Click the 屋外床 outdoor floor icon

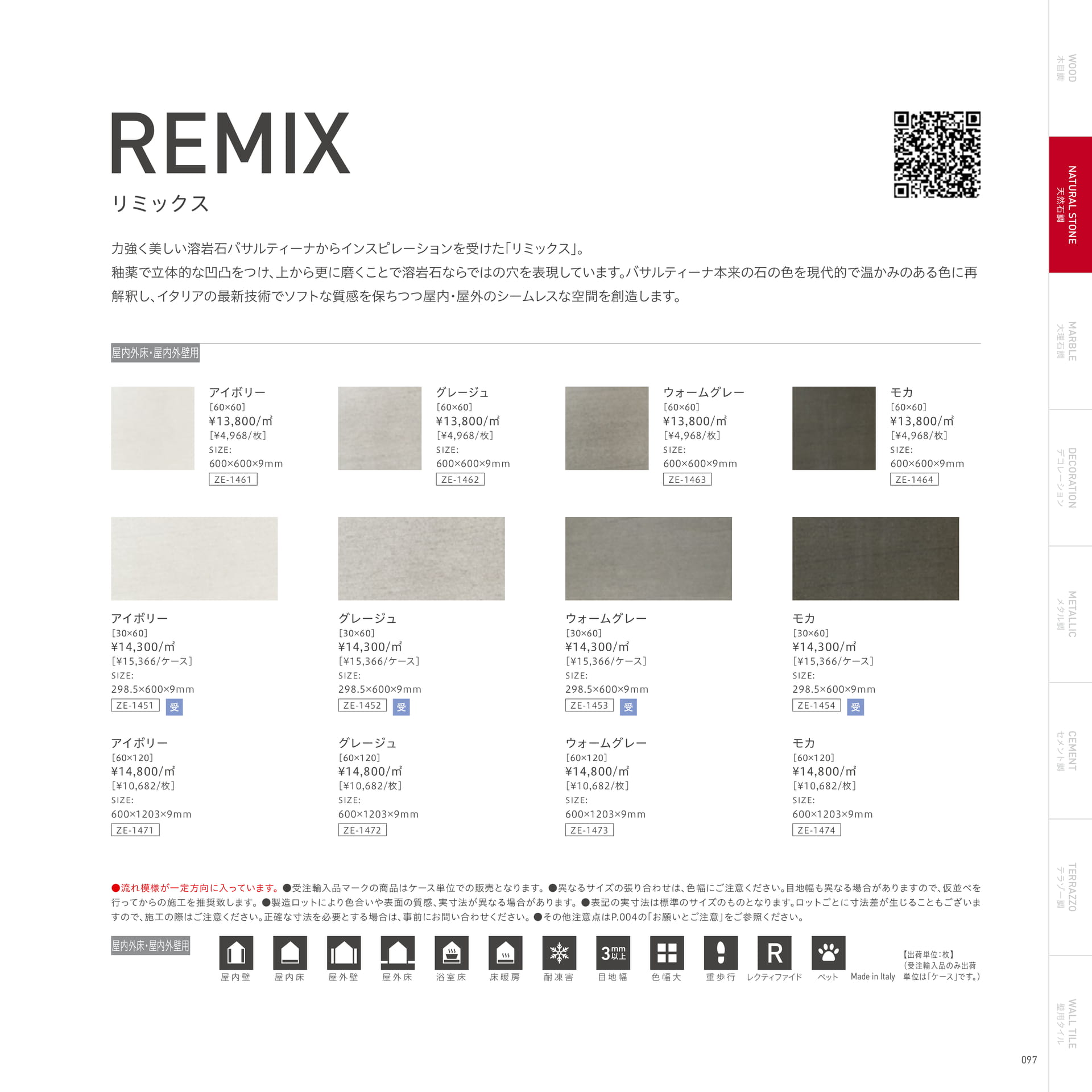tap(398, 953)
